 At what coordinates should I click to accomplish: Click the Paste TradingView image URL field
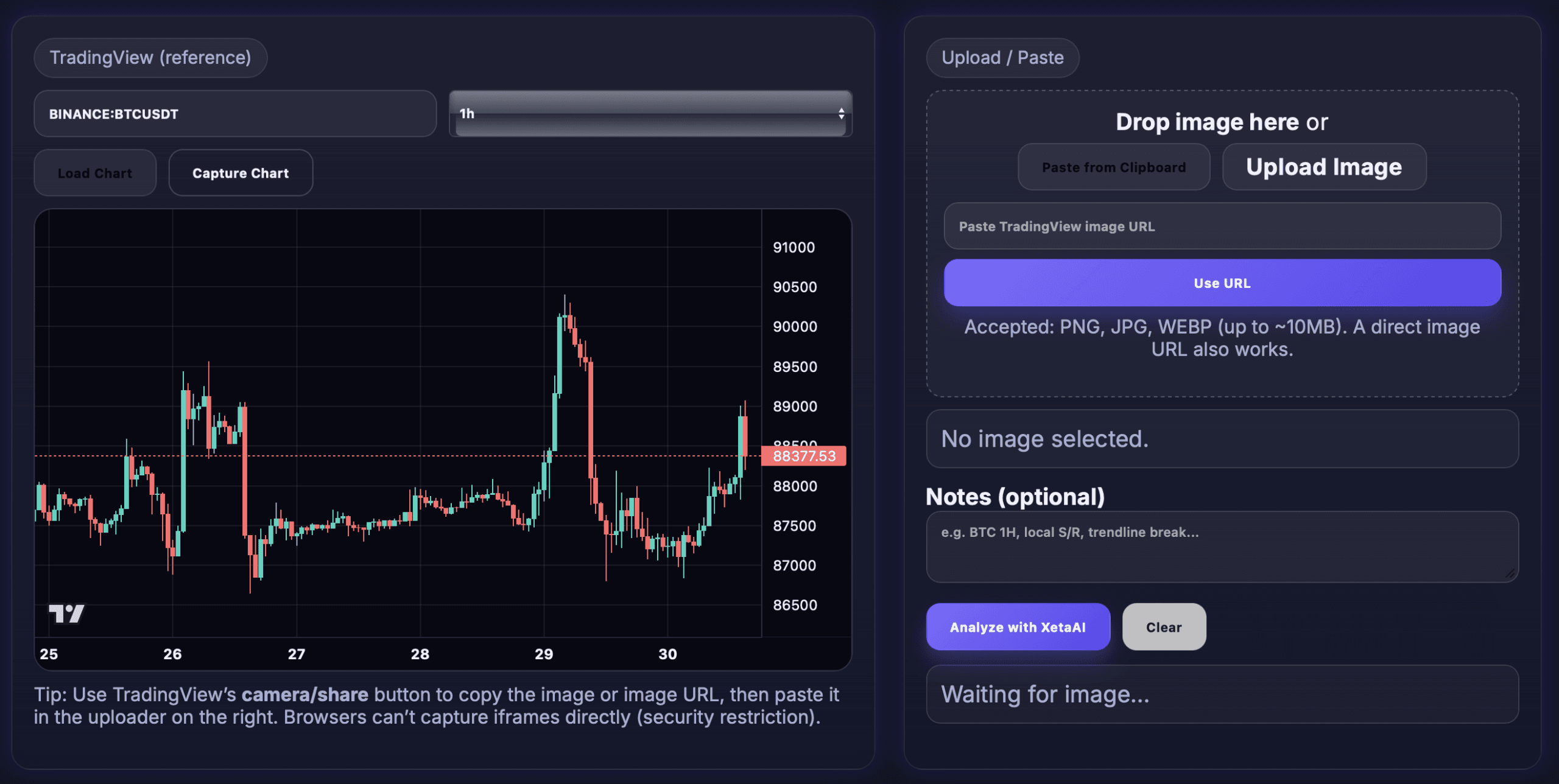tap(1222, 226)
